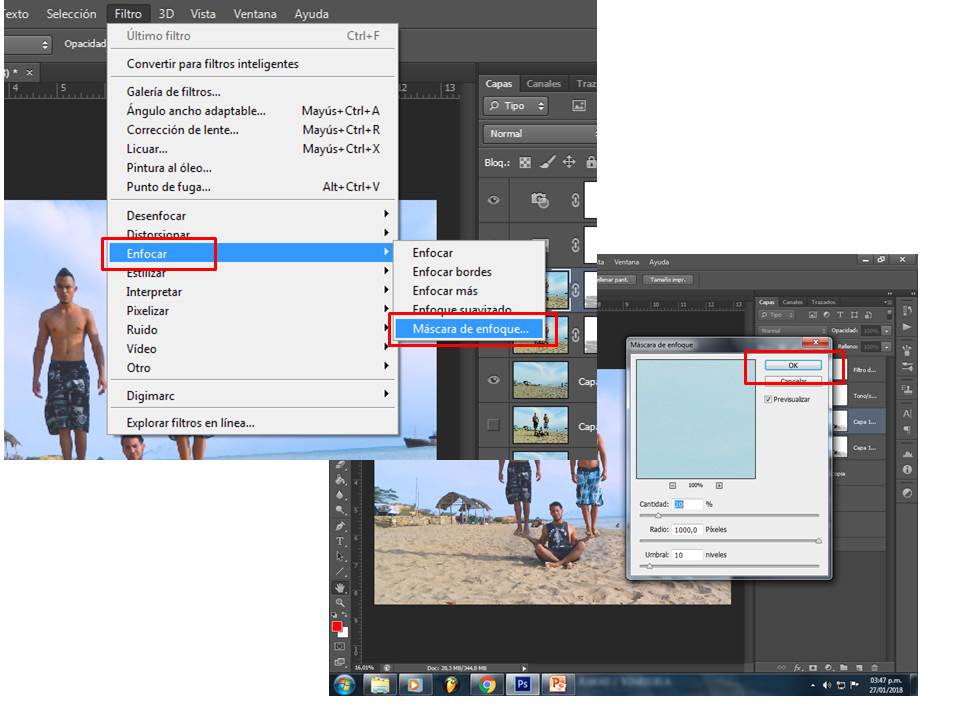Image resolution: width=960 pixels, height=720 pixels.
Task: Choose Enfocar bordes
Action: click(x=452, y=272)
